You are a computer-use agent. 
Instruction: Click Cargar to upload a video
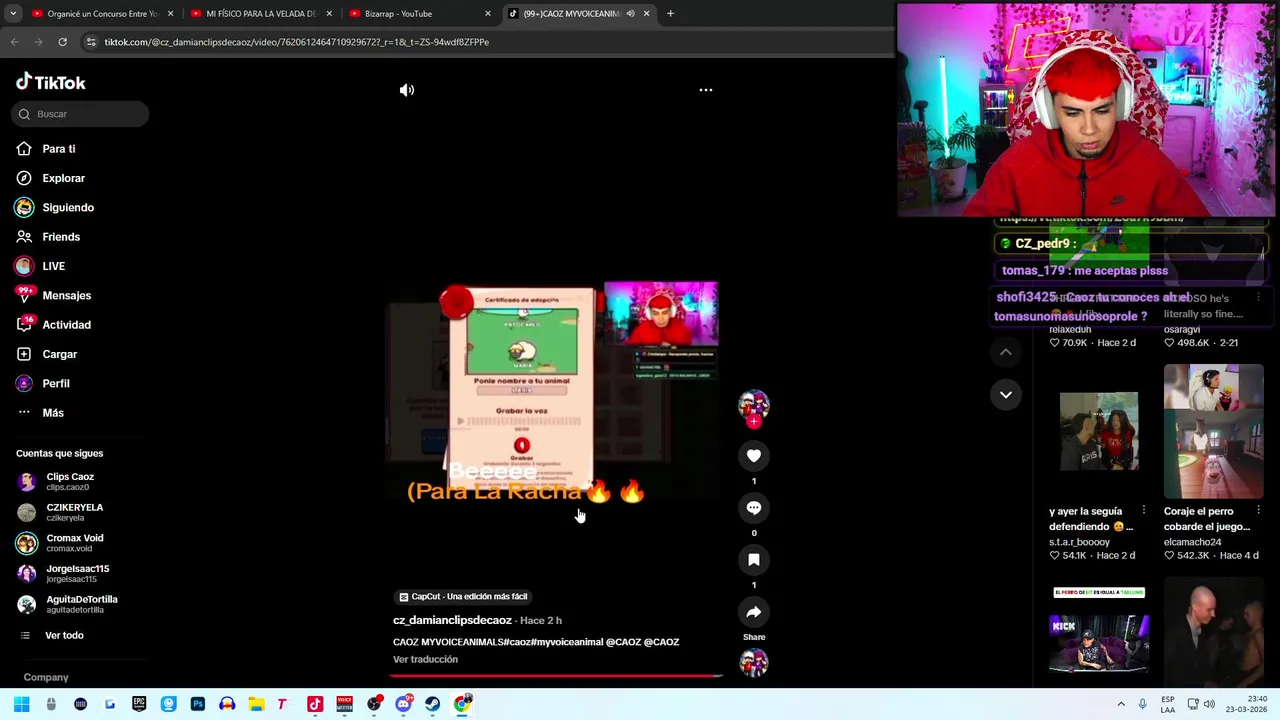pyautogui.click(x=59, y=354)
